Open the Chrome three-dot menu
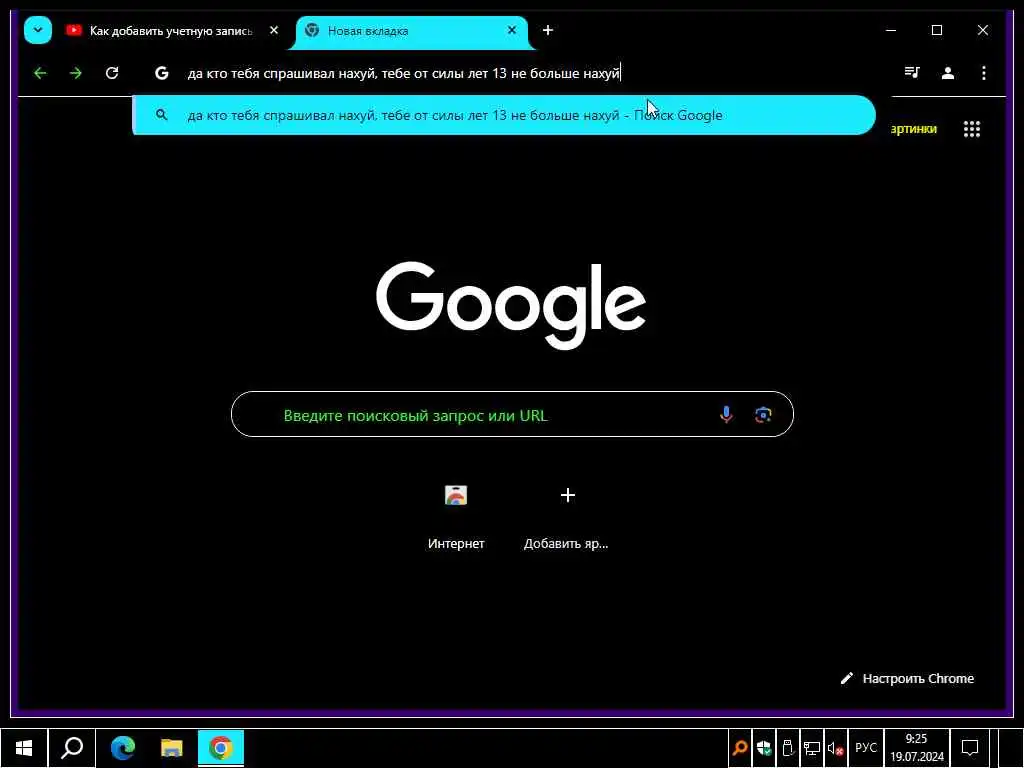This screenshot has height=768, width=1024. click(984, 73)
